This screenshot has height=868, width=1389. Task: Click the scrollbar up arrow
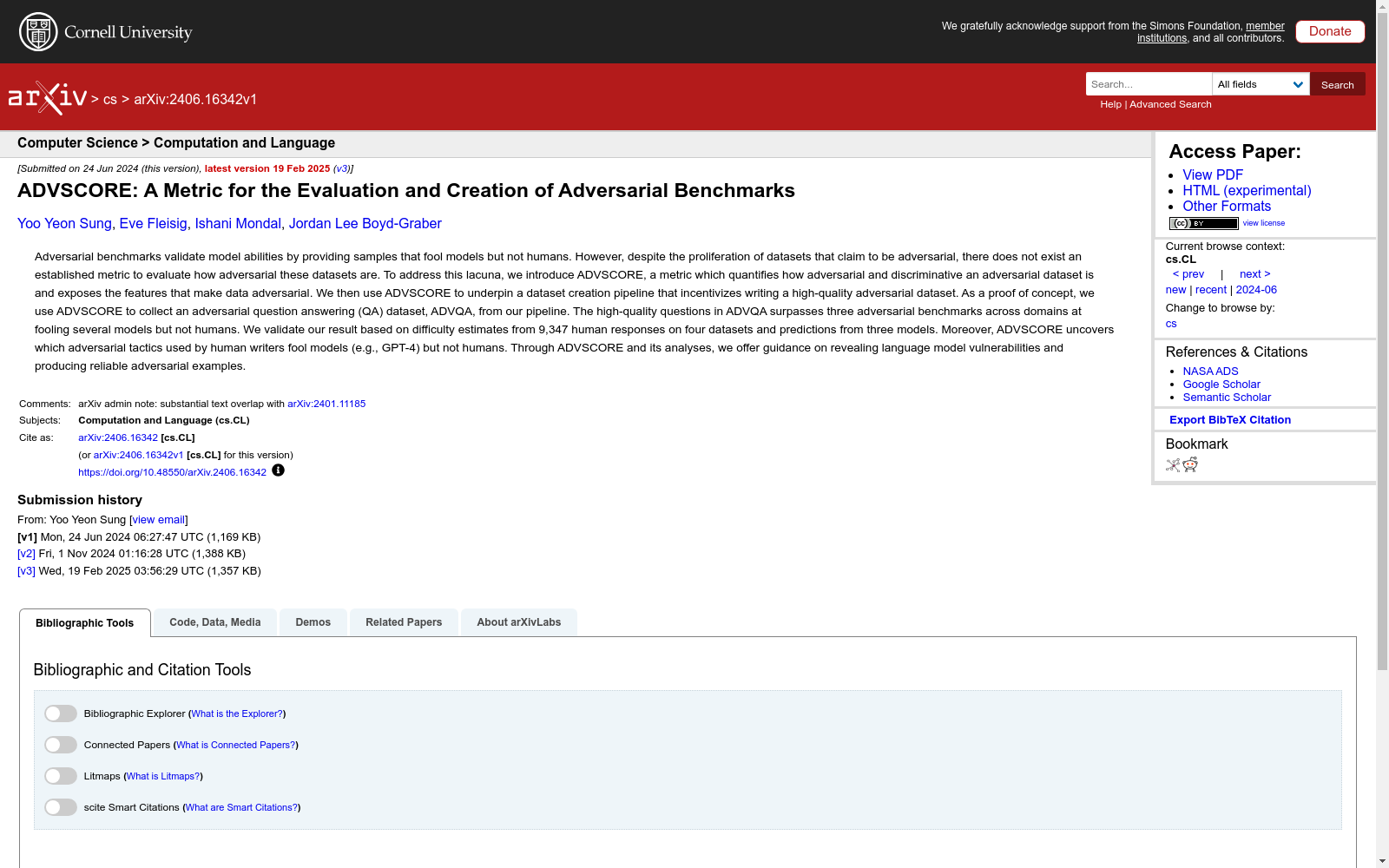[x=1382, y=6]
